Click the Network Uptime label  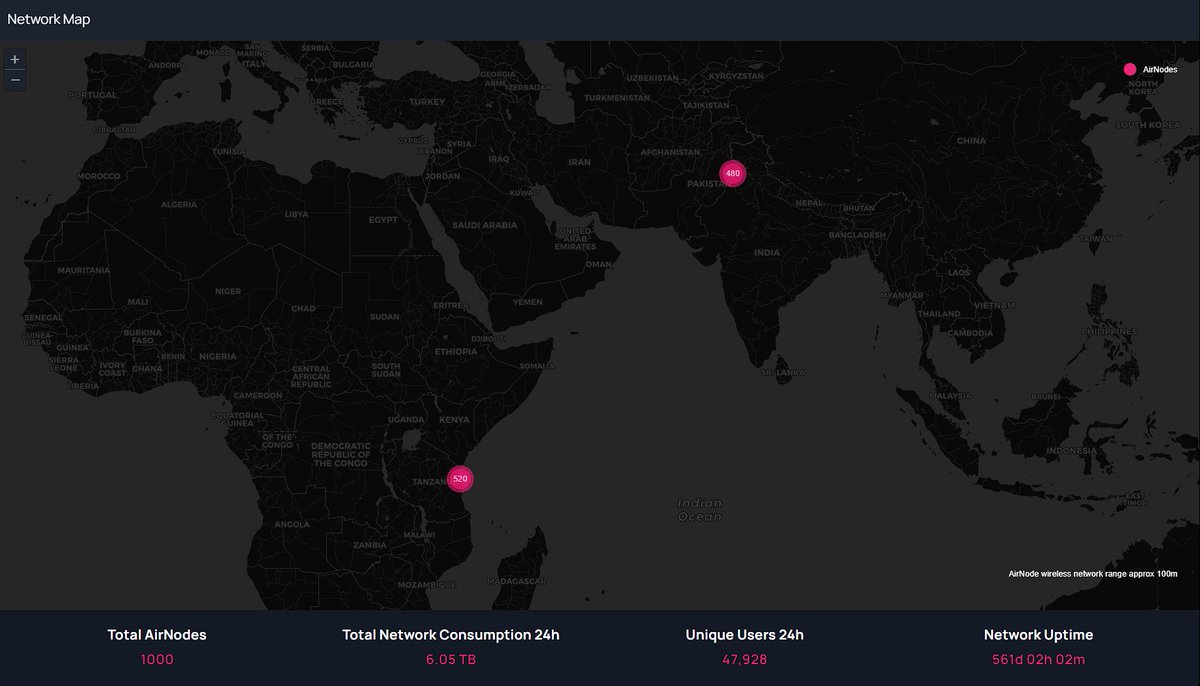point(1039,635)
